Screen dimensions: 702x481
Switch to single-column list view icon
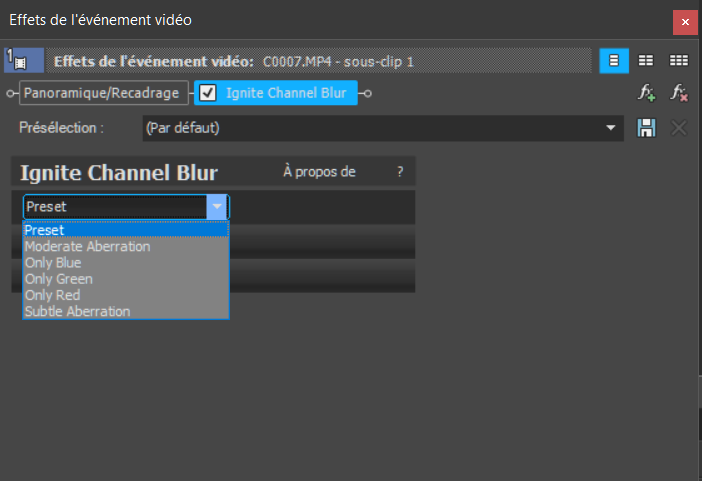pos(614,60)
